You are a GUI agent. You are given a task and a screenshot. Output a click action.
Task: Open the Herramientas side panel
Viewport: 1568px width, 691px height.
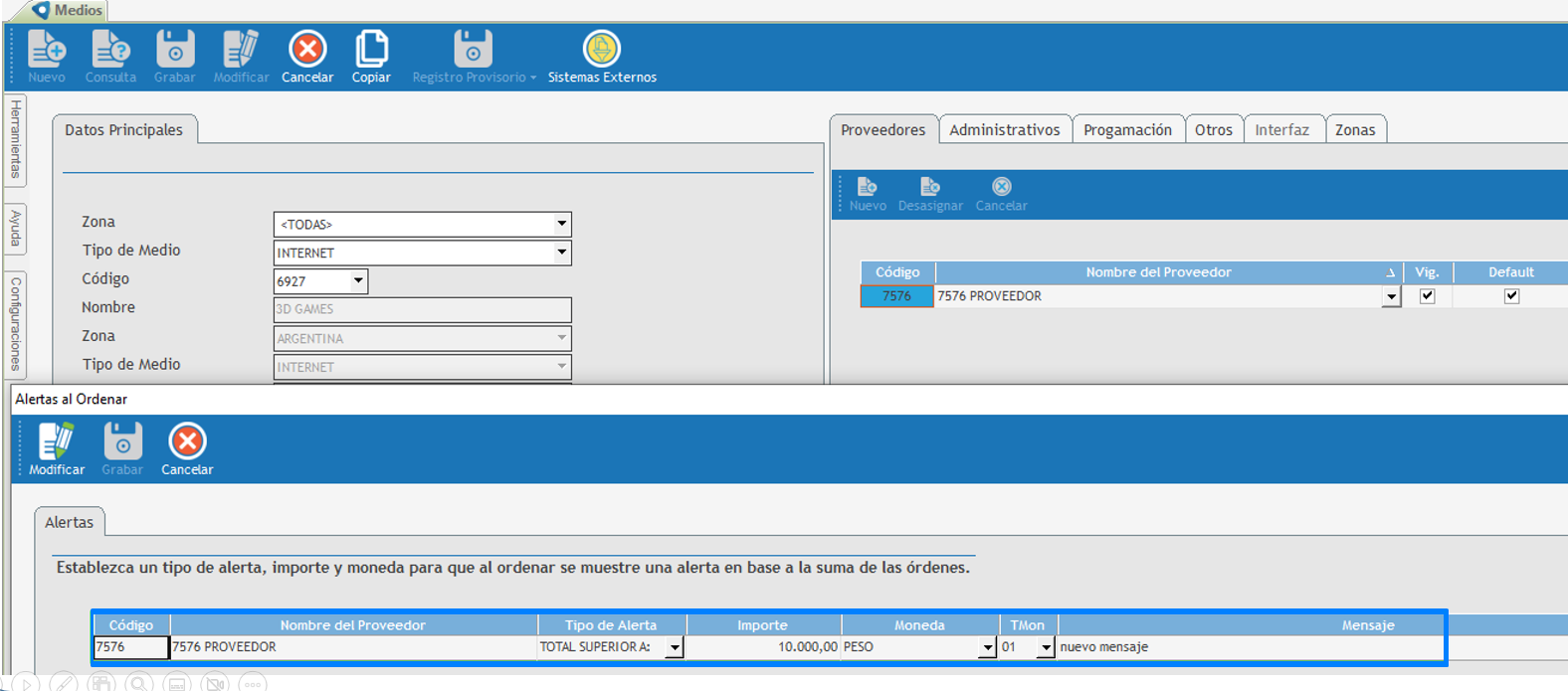tap(15, 139)
